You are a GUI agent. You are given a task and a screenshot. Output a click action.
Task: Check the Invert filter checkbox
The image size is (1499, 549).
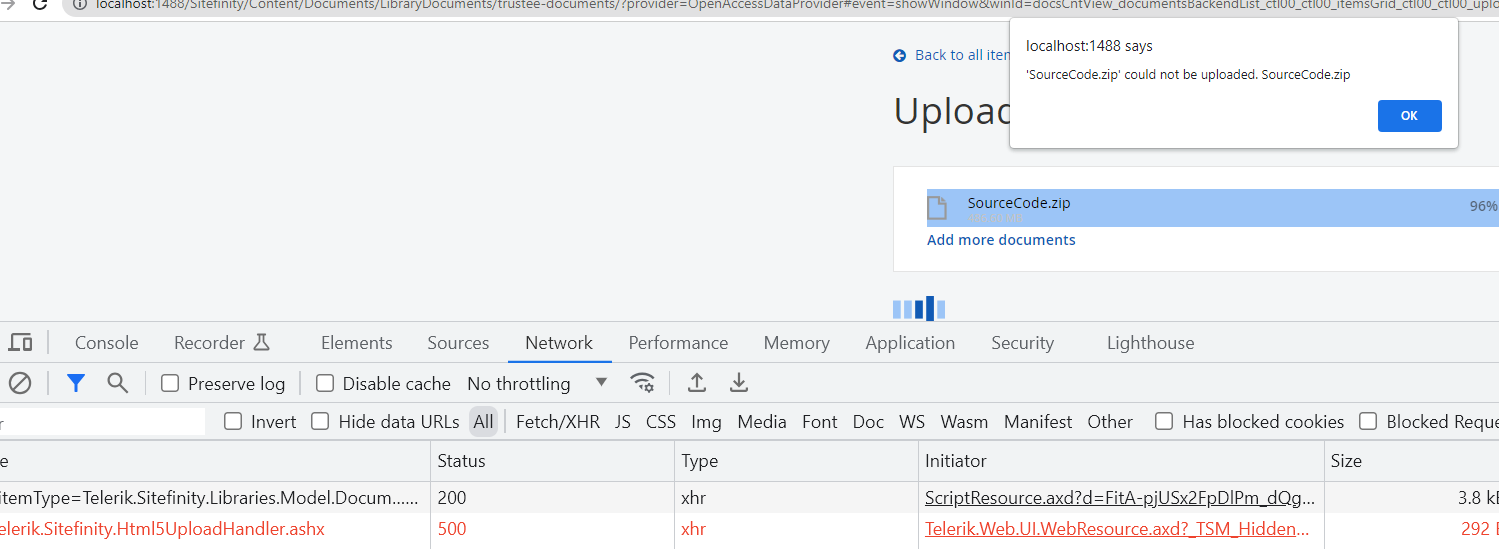click(233, 421)
